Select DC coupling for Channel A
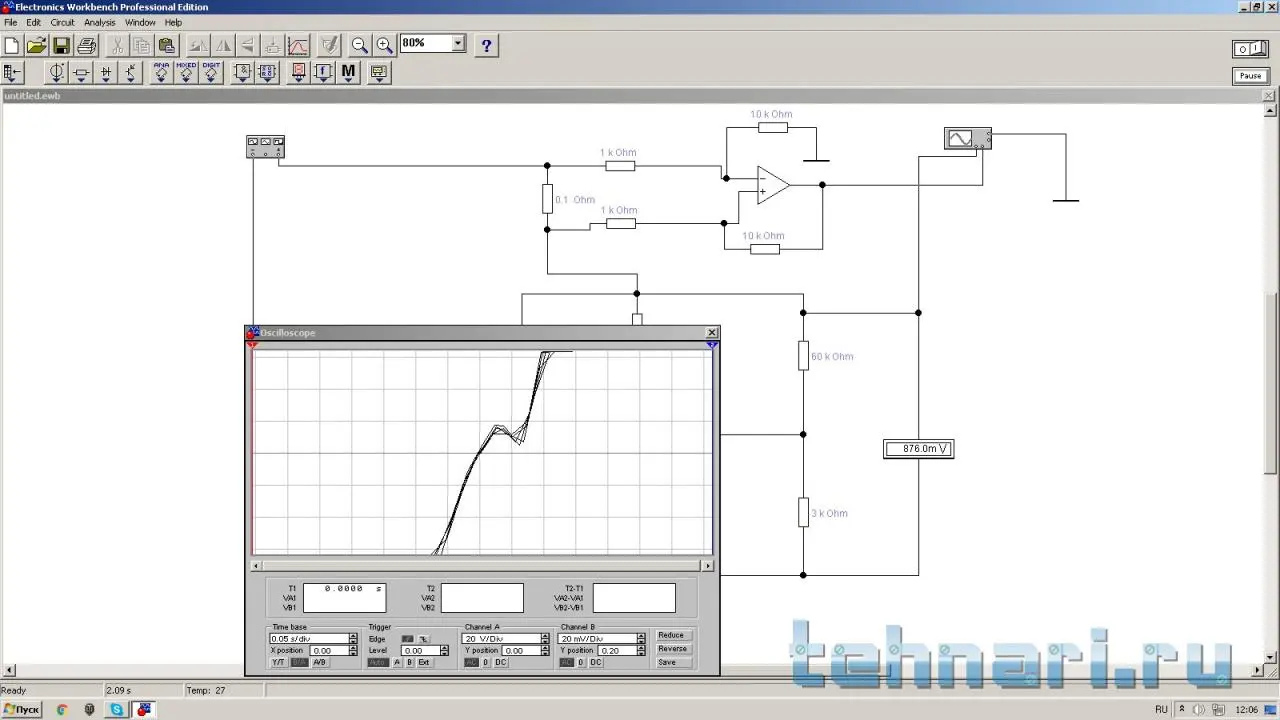1280x720 pixels. tap(501, 663)
